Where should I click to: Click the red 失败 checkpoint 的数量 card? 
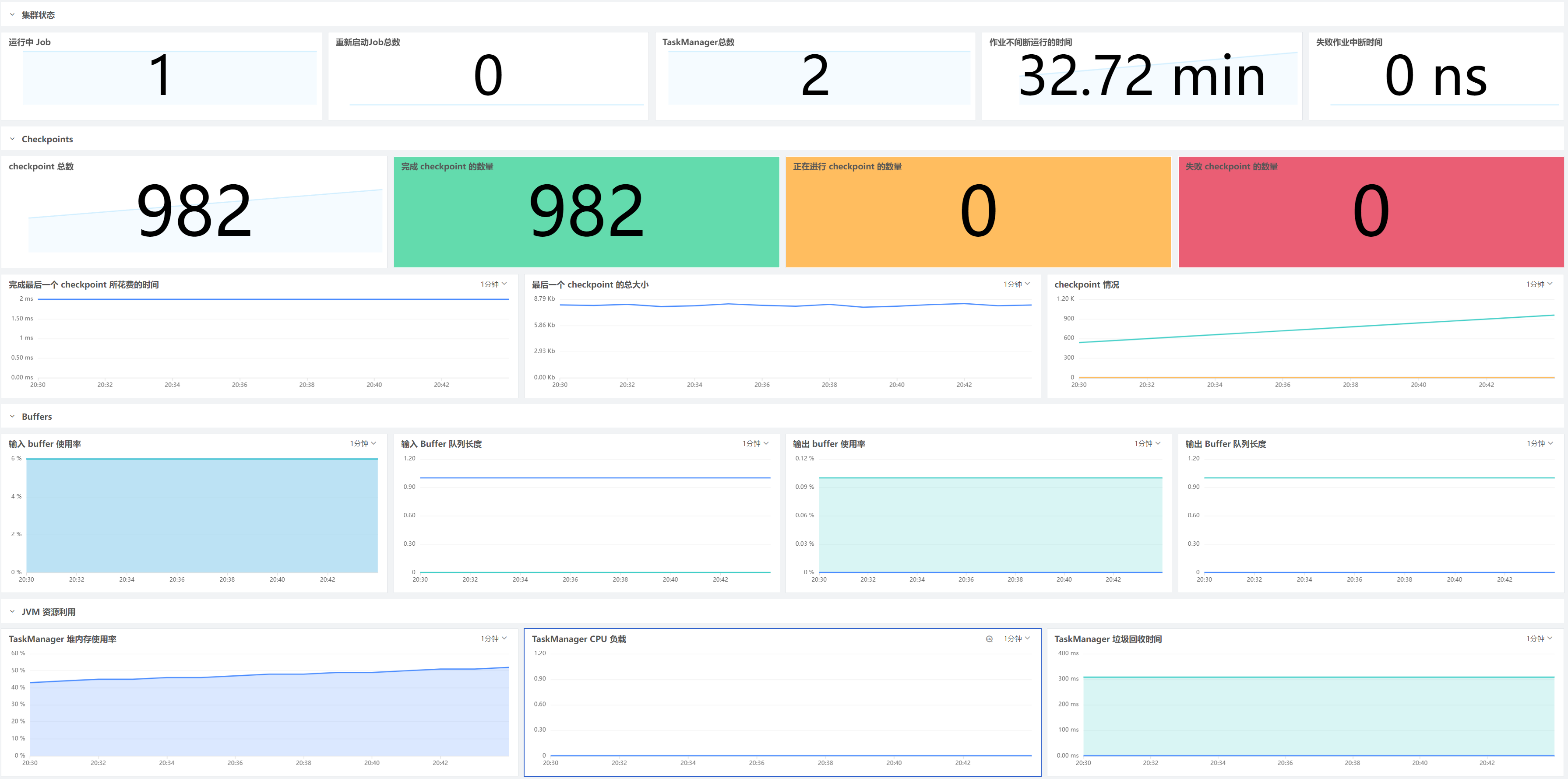(1371, 212)
